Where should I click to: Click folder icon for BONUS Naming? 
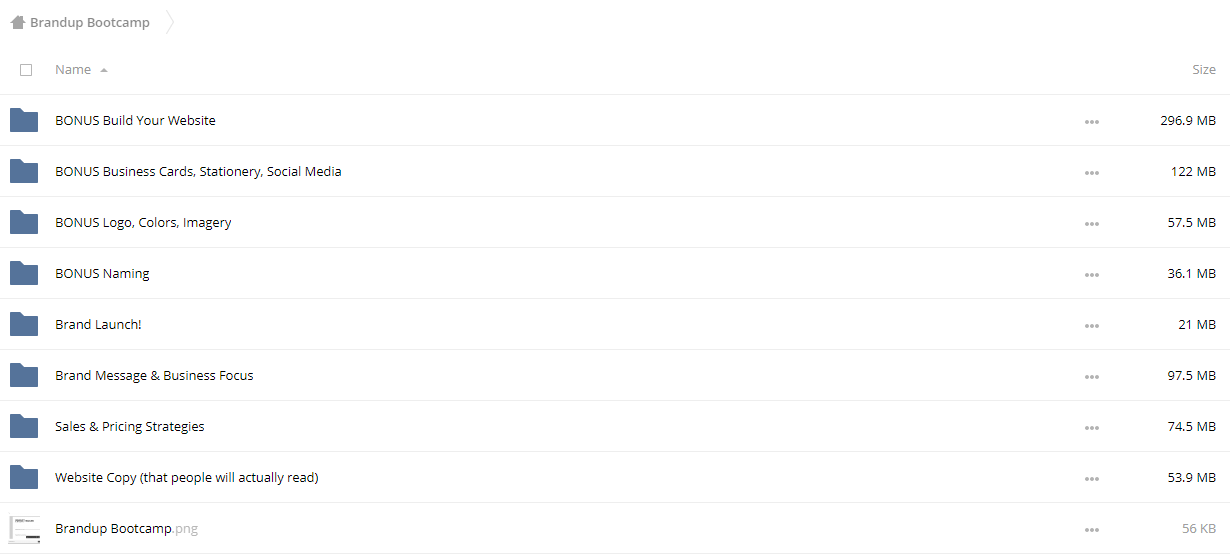click(x=24, y=273)
